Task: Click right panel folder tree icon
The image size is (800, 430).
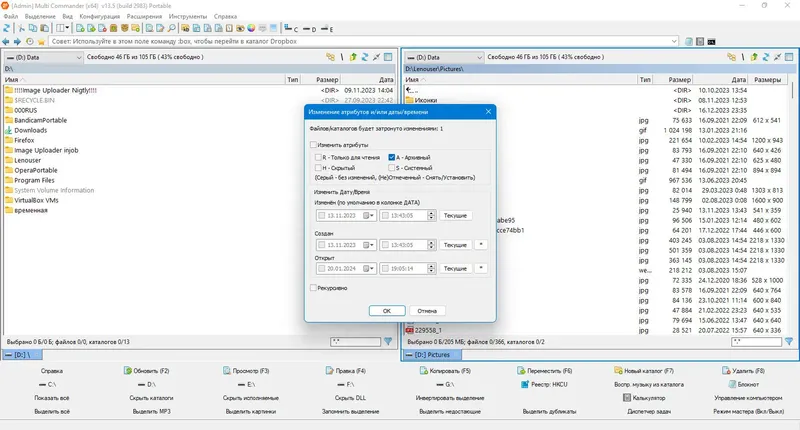Action: (732, 57)
